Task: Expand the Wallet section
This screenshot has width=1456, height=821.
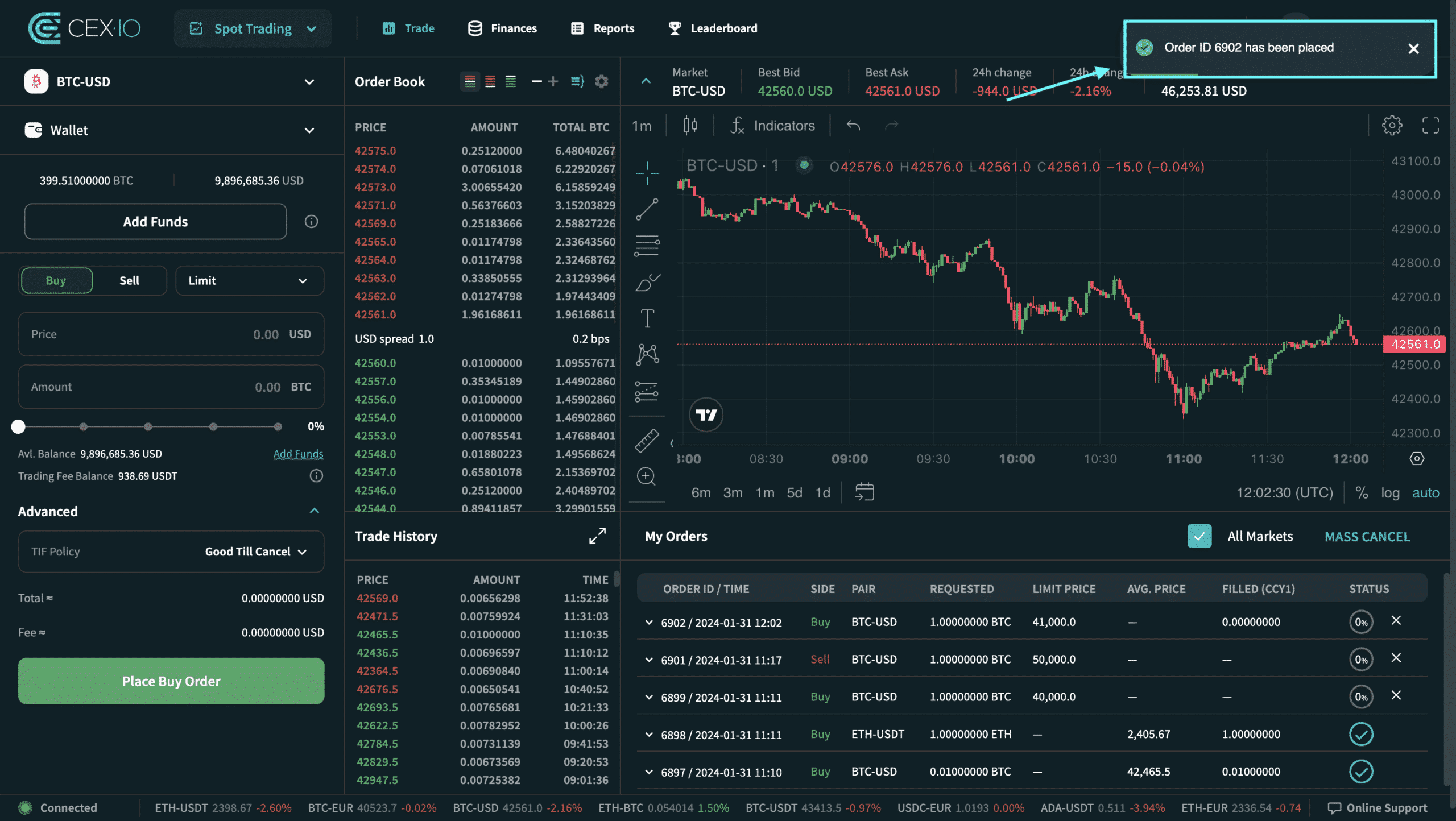Action: click(x=171, y=130)
